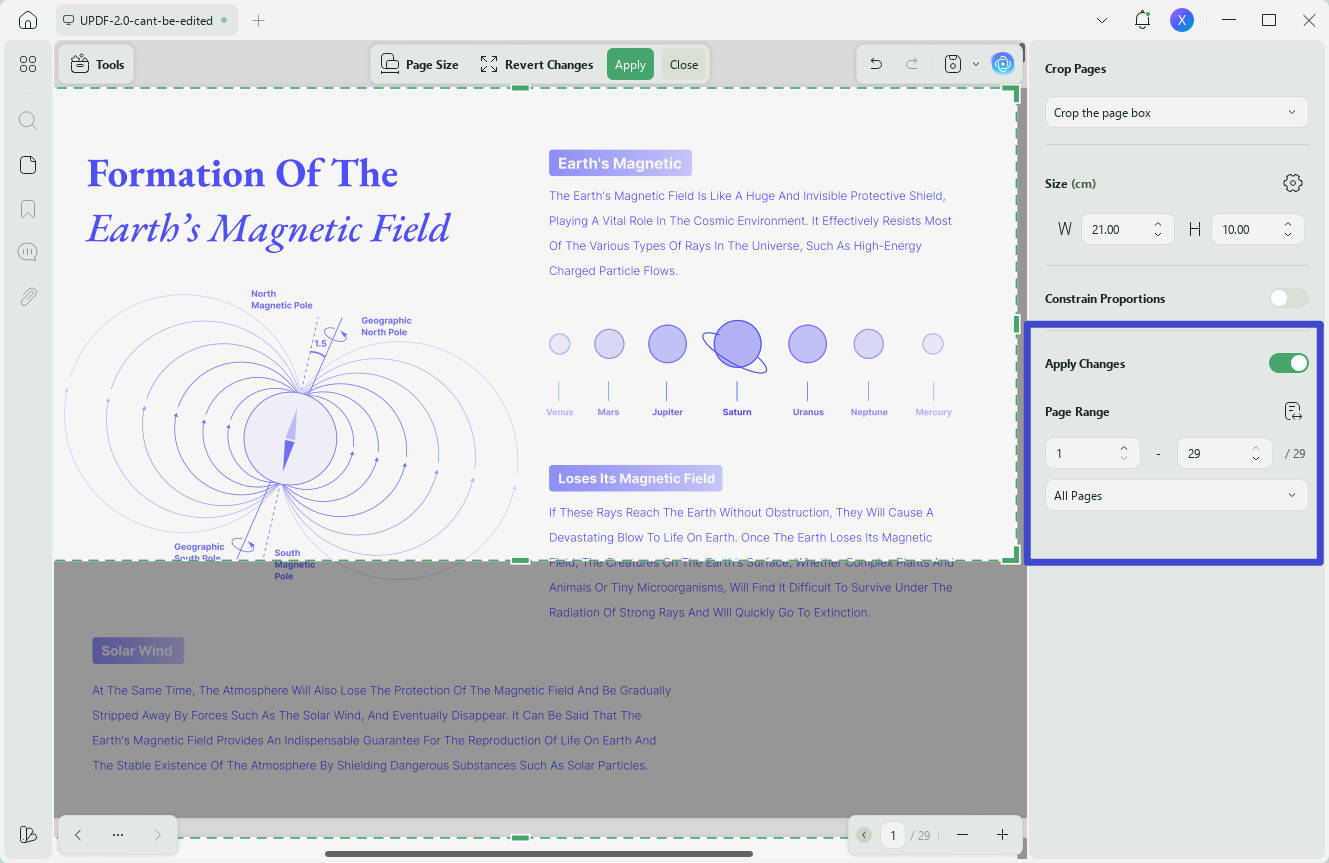Open the notifications bell
1329x863 pixels.
(x=1142, y=20)
